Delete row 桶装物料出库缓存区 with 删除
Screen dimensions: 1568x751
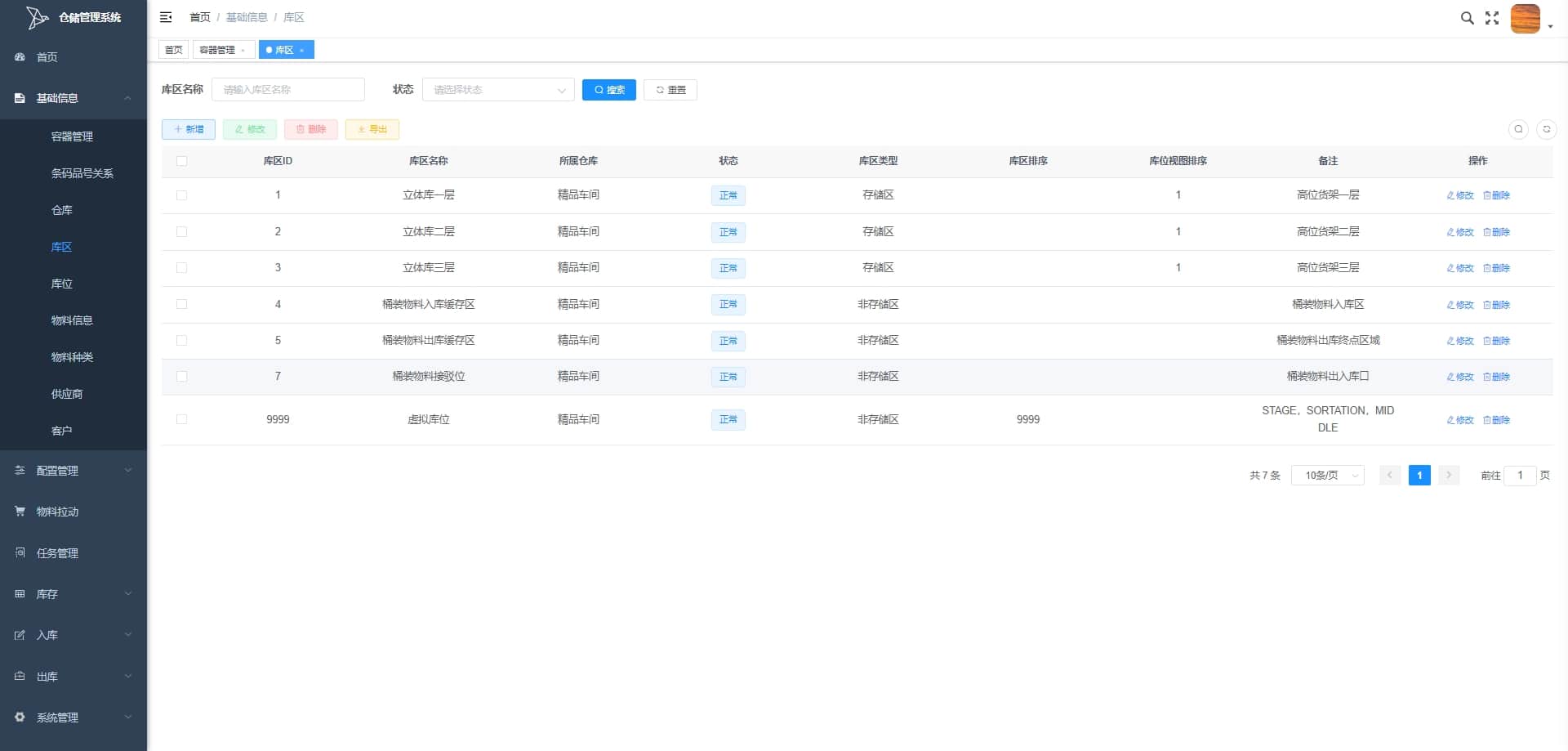[x=1497, y=341]
